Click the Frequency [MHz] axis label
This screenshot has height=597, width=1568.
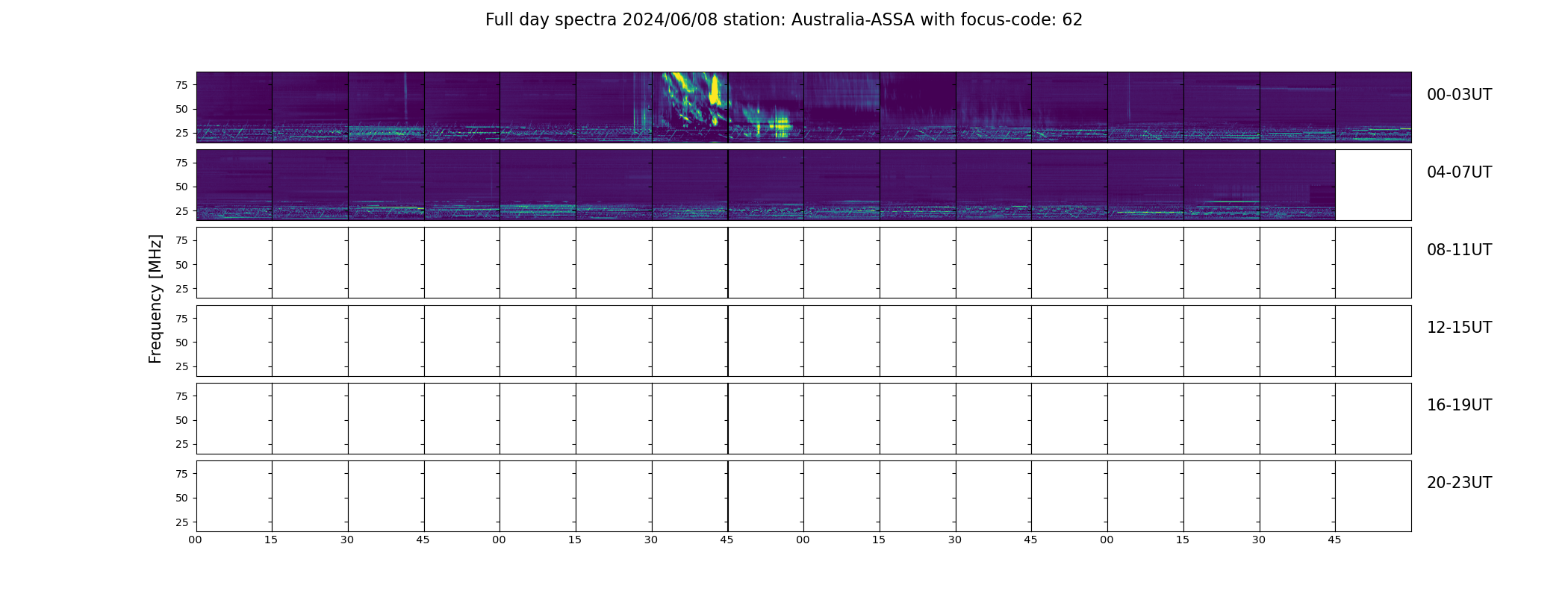[155, 299]
